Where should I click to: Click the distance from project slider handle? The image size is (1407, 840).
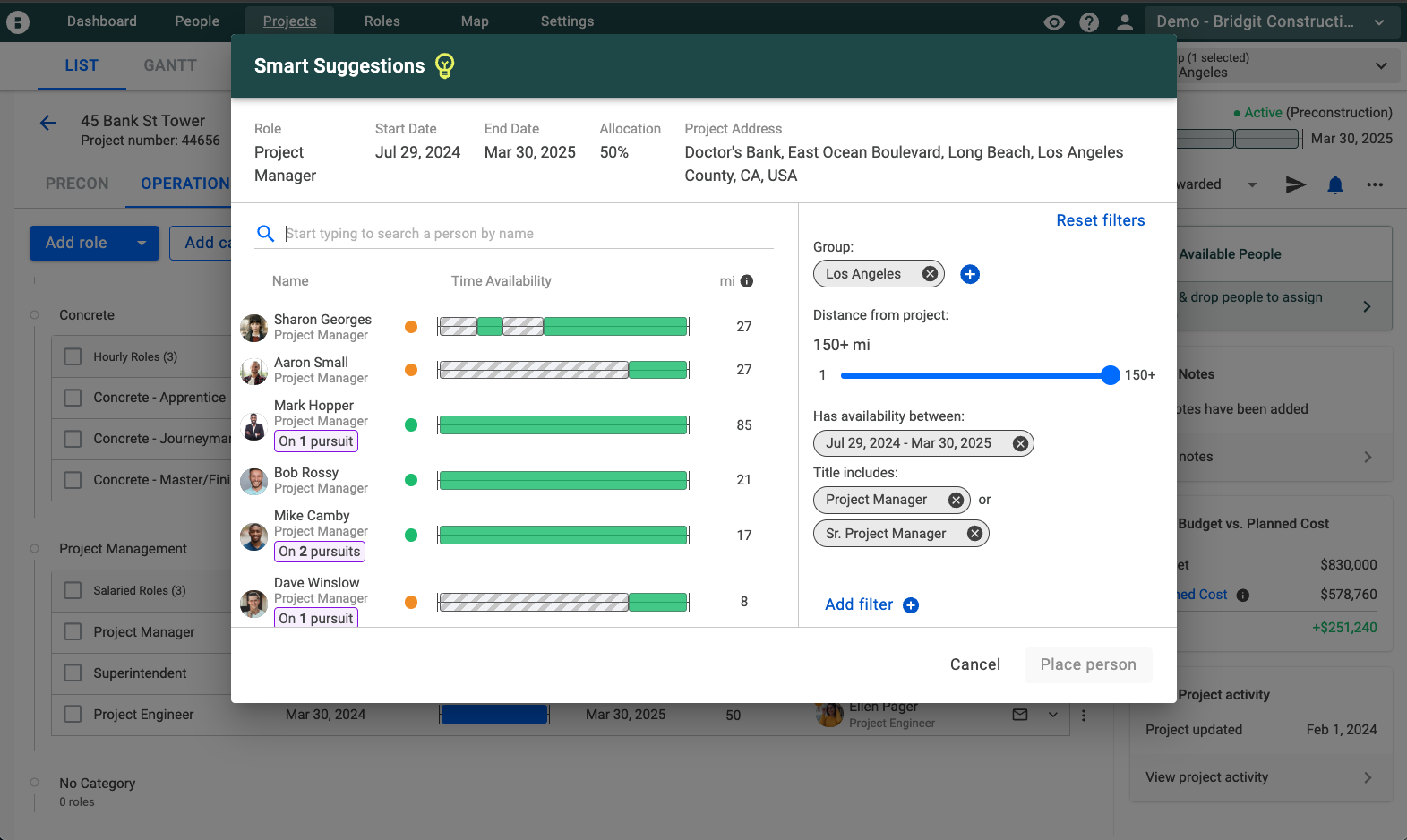[x=1111, y=375]
